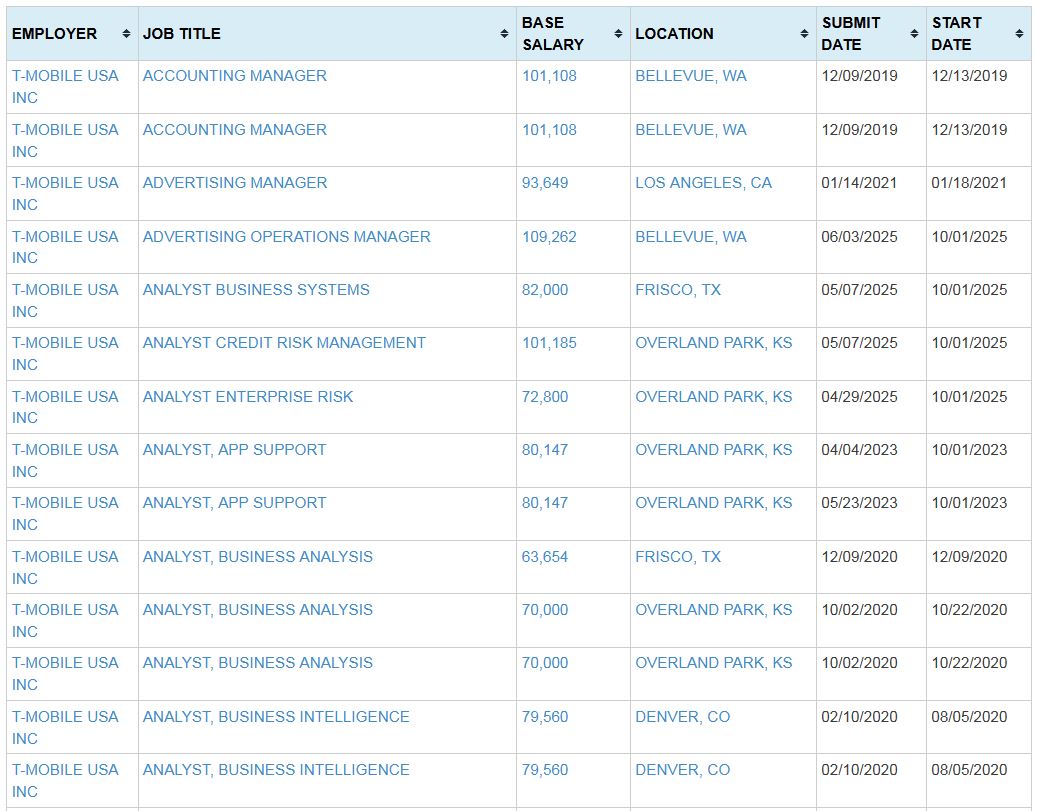Sort table by Employer column arrows
Screen dimensions: 1037x811
(x=126, y=34)
